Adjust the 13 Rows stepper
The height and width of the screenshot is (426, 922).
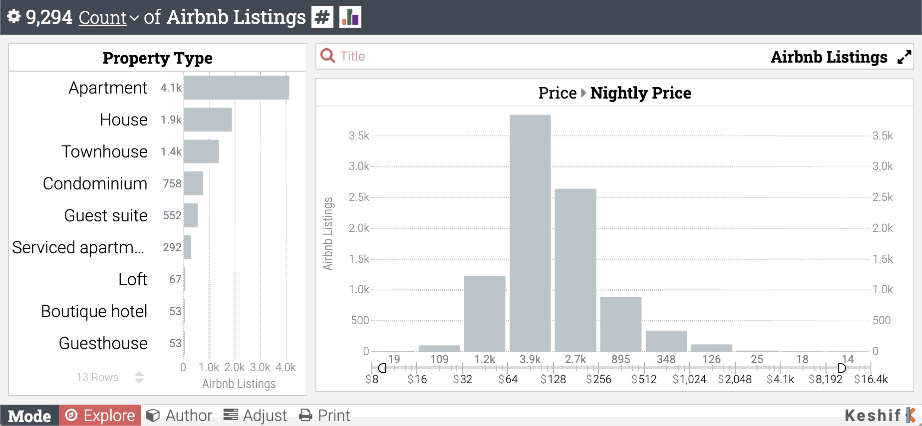point(139,377)
